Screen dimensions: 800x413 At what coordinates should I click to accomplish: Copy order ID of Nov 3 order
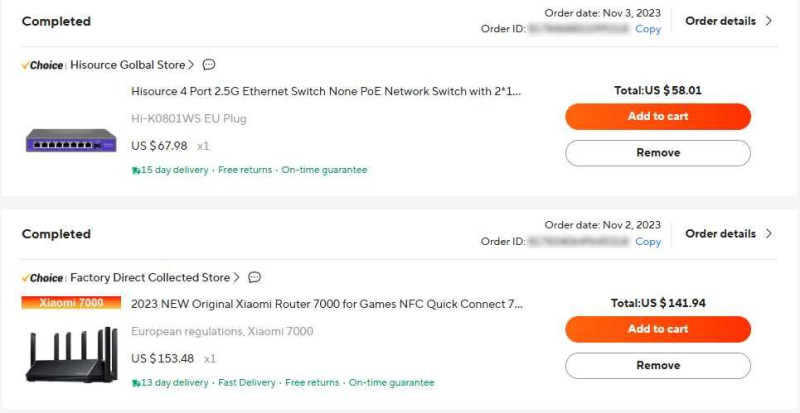tap(648, 29)
